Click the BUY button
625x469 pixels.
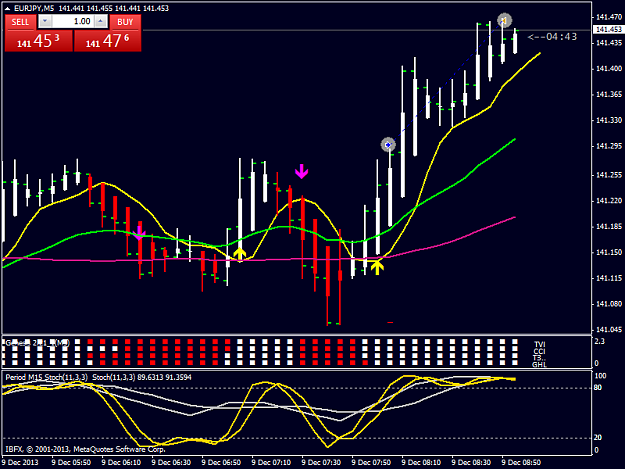coord(125,22)
